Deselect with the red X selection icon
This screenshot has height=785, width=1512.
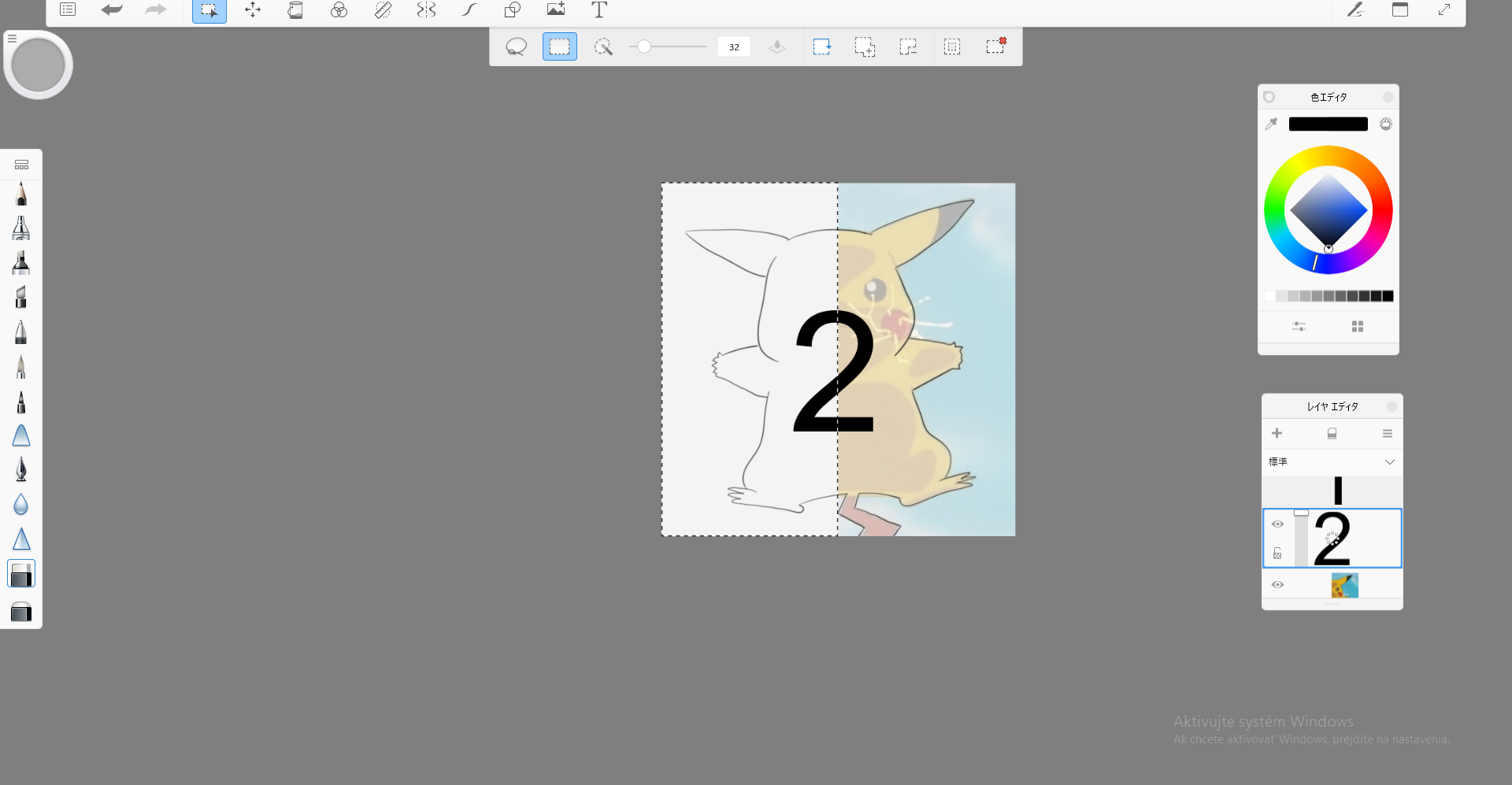996,46
